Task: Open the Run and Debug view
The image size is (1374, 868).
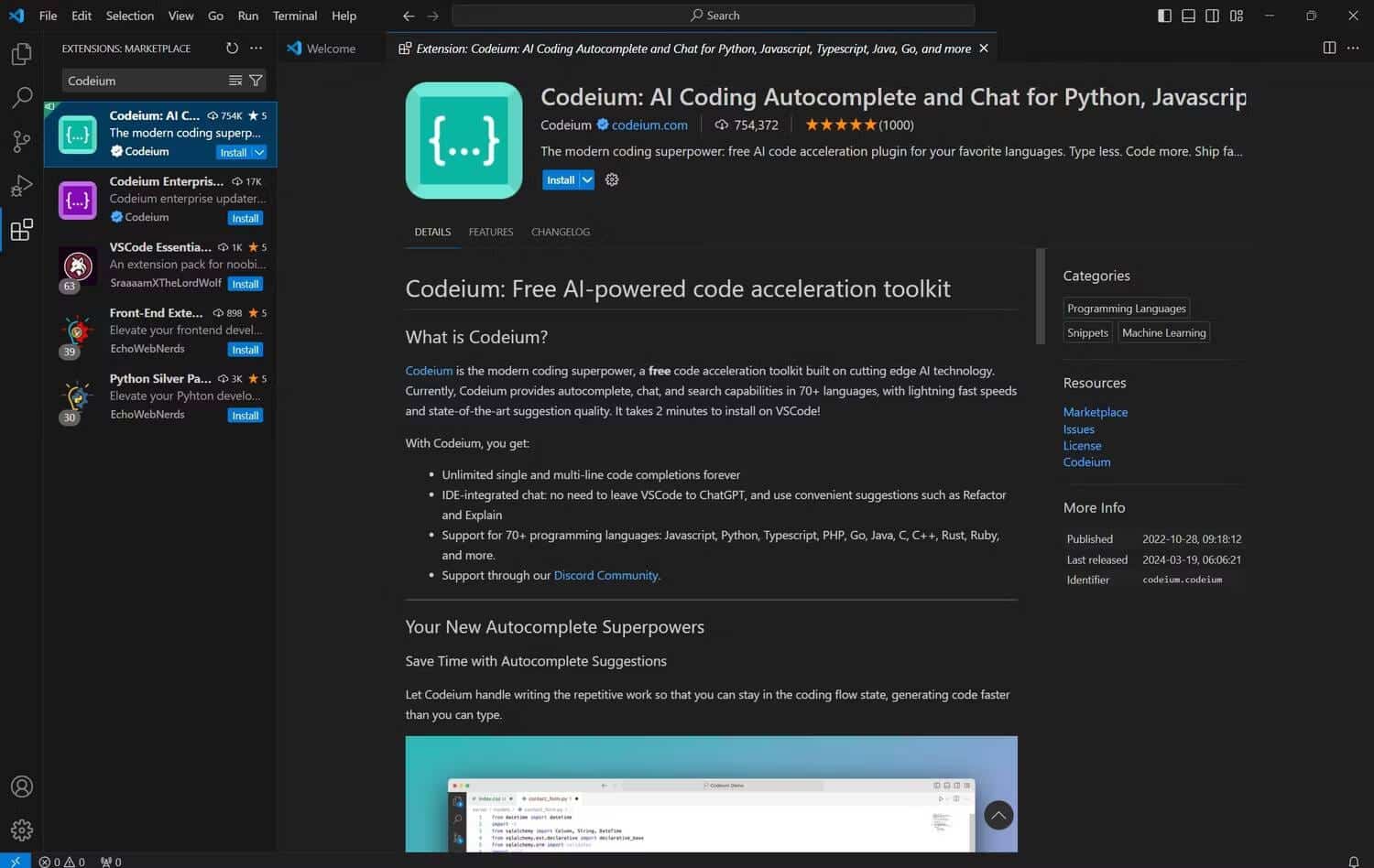Action: [x=21, y=186]
